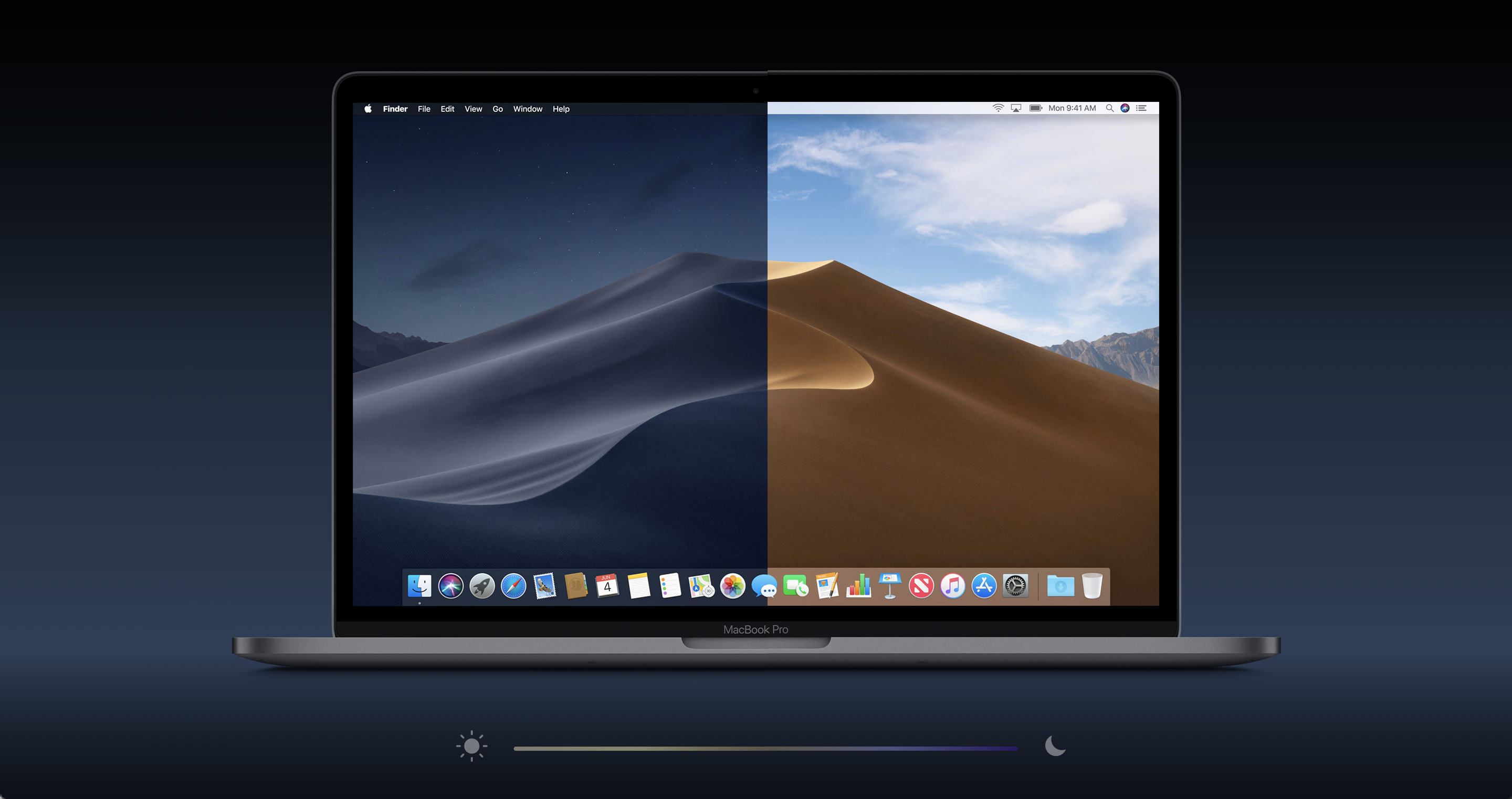The height and width of the screenshot is (799, 1512).
Task: Open FaceTime app in Dock
Action: (x=796, y=586)
